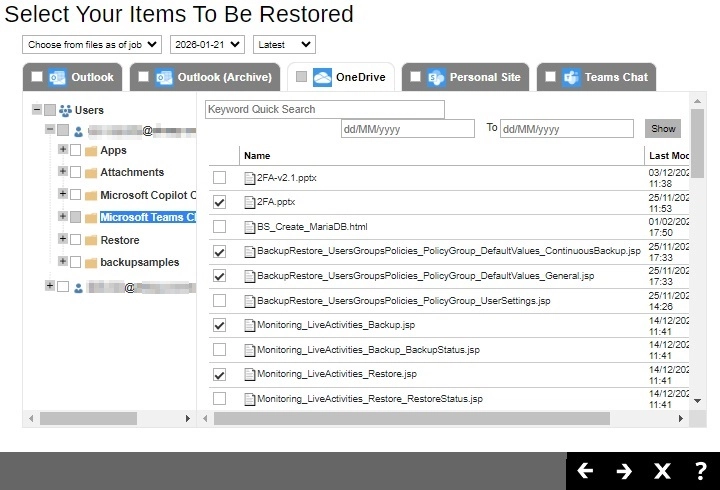The width and height of the screenshot is (720, 490).
Task: Check the Monitoring_LiveActivities_Backup_BackupStatus.jsp checkbox
Action: click(219, 349)
